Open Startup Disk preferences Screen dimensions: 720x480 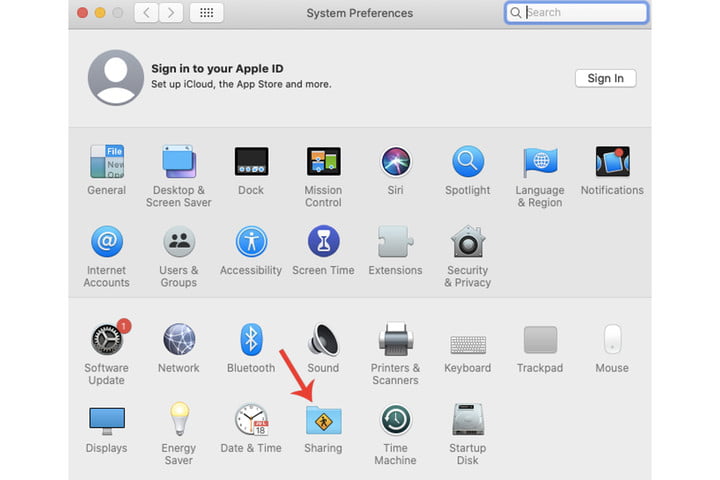coord(467,419)
